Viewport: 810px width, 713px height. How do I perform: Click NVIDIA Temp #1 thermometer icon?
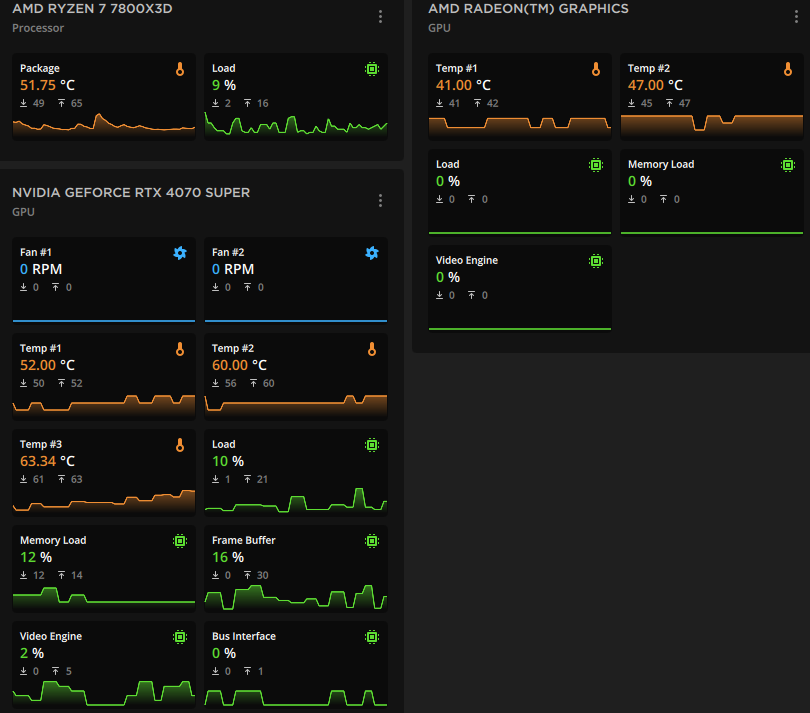pos(180,349)
